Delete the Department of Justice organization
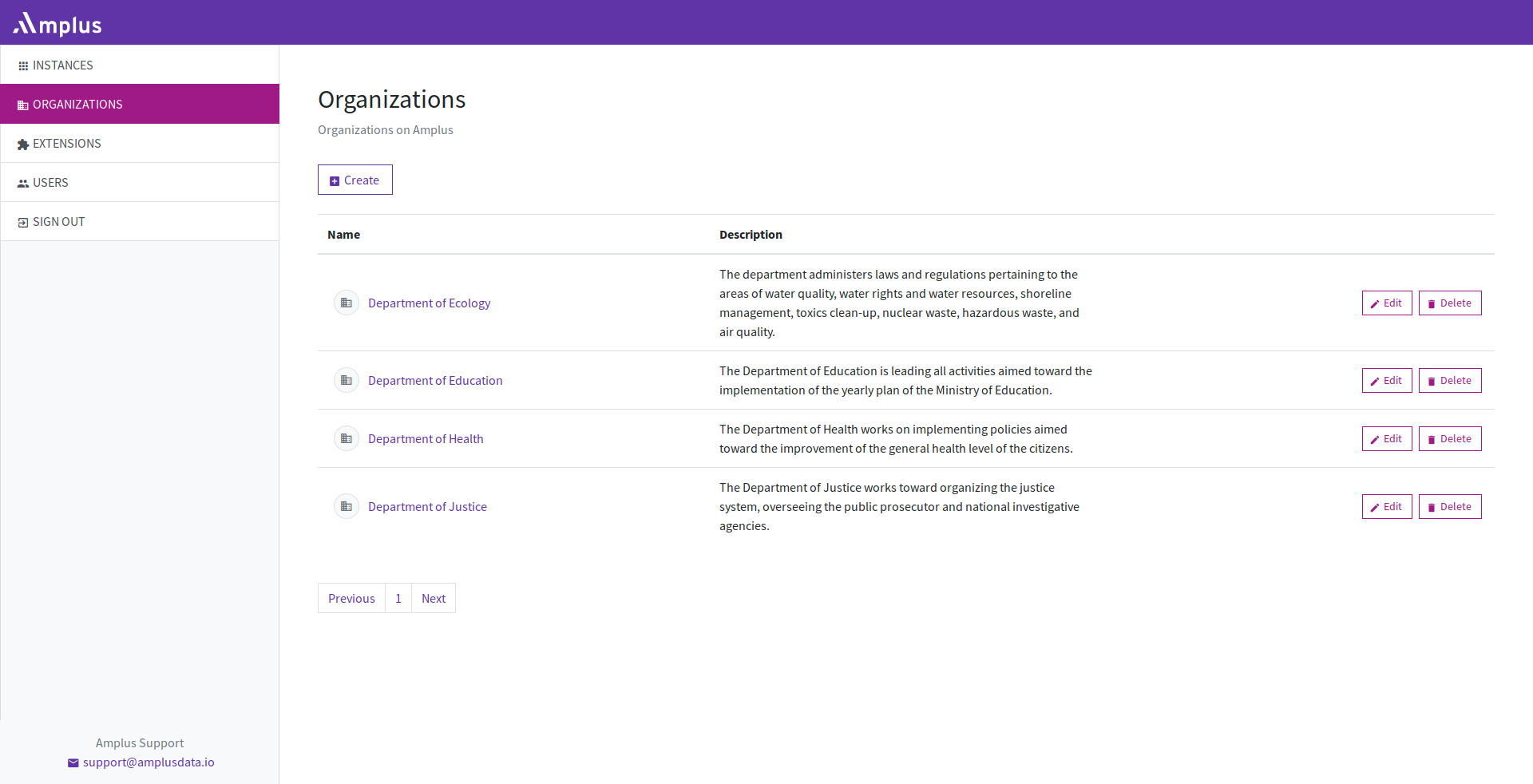1533x784 pixels. click(1450, 506)
